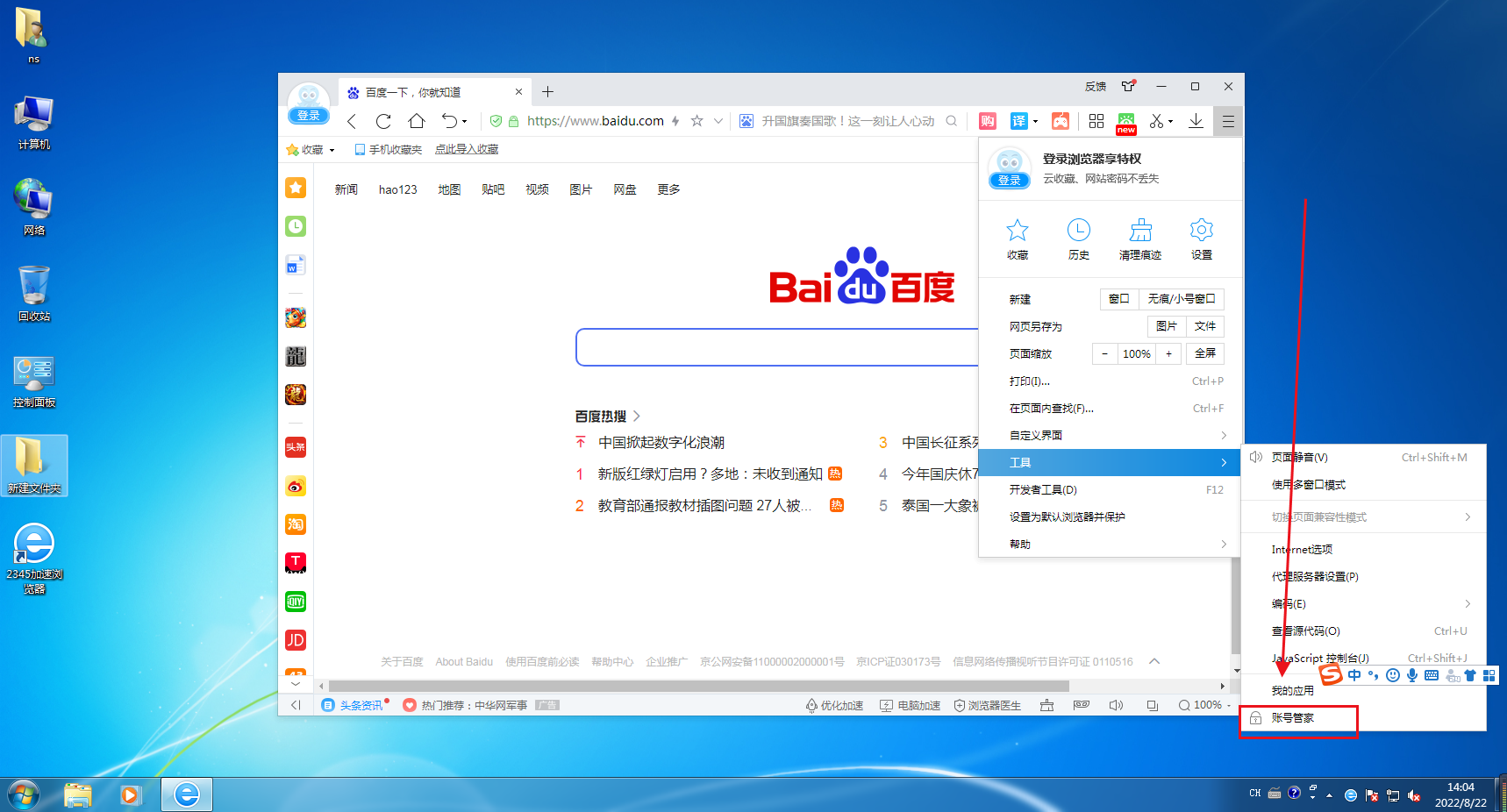
Task: Open the Windows Start button
Action: coord(24,794)
